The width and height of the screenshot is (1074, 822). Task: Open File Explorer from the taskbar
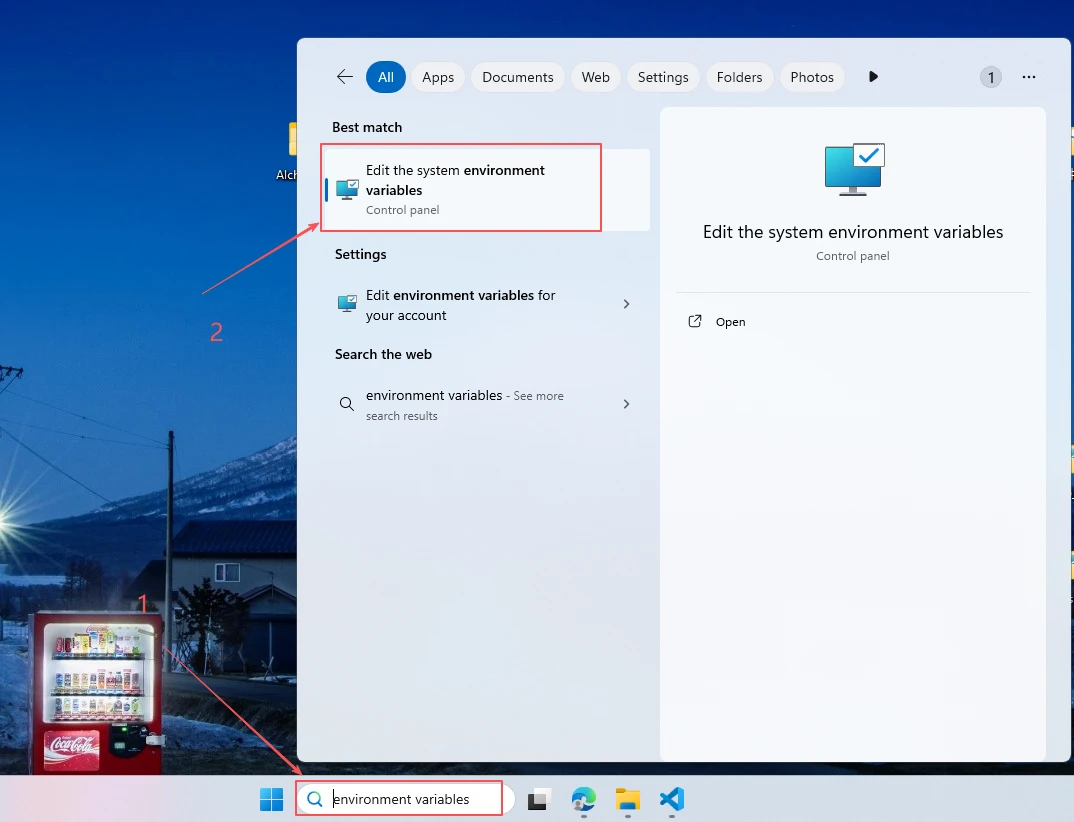tap(628, 799)
